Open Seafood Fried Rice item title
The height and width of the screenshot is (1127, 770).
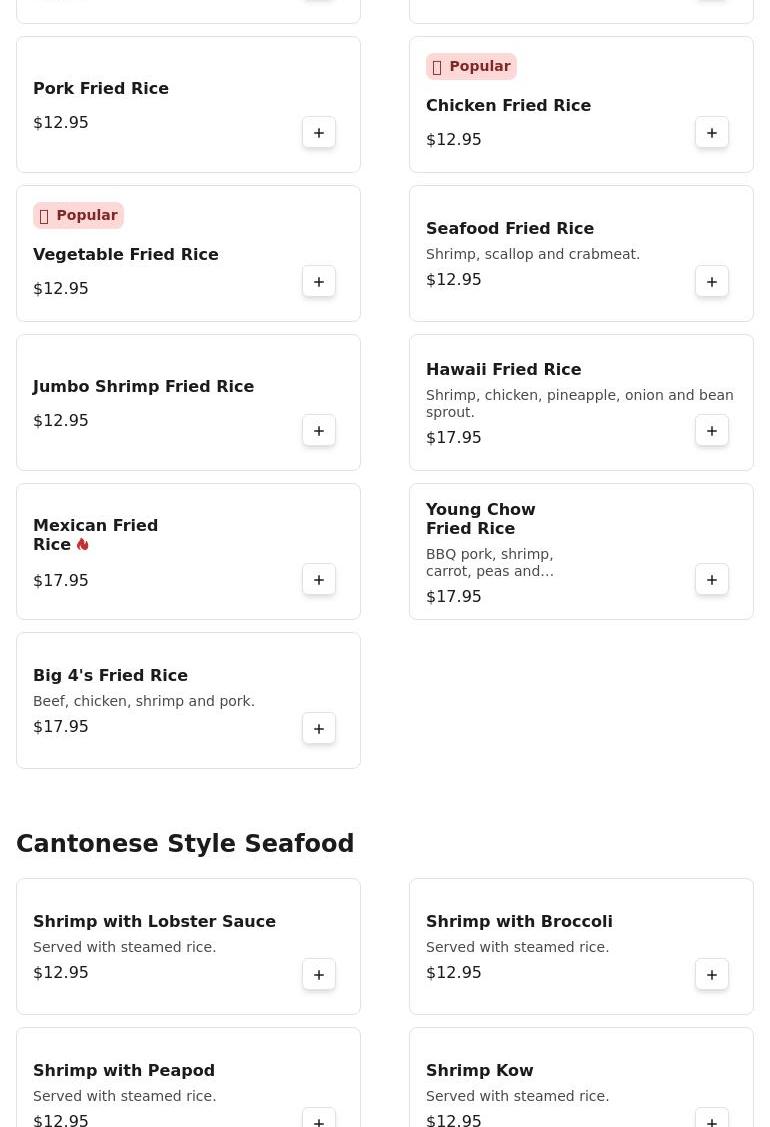(x=510, y=229)
